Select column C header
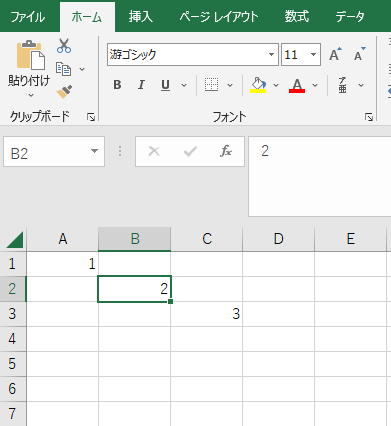Viewport: 391px width, 426px height. click(207, 239)
